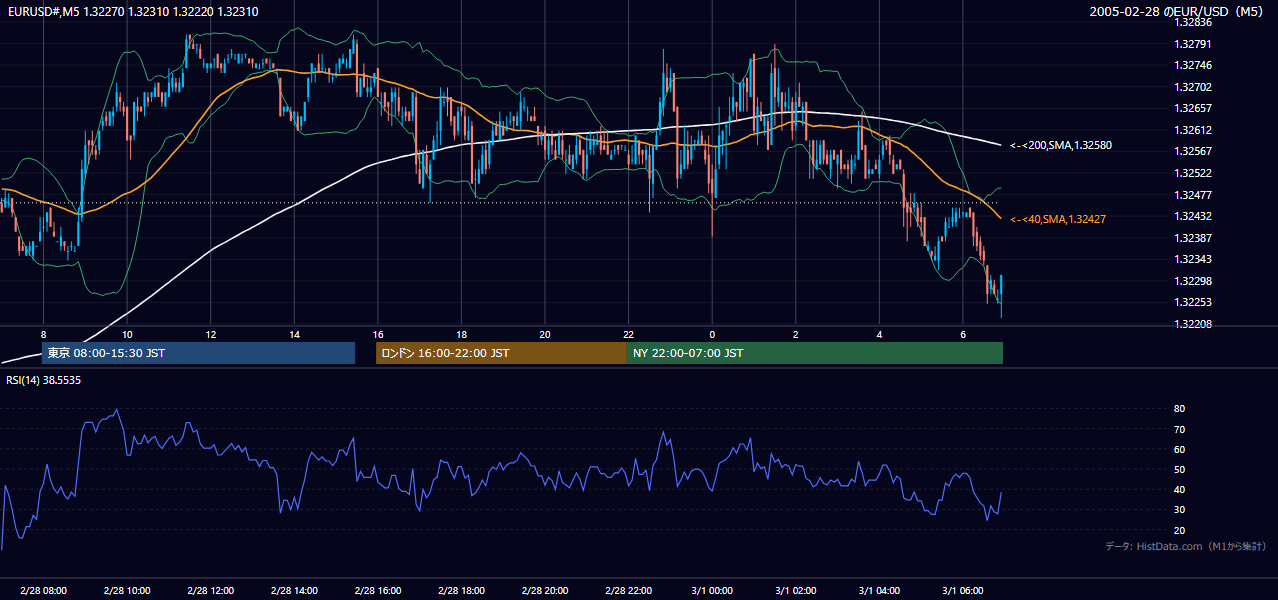Select the 200 SMA label showing 1.32580

click(x=1060, y=145)
